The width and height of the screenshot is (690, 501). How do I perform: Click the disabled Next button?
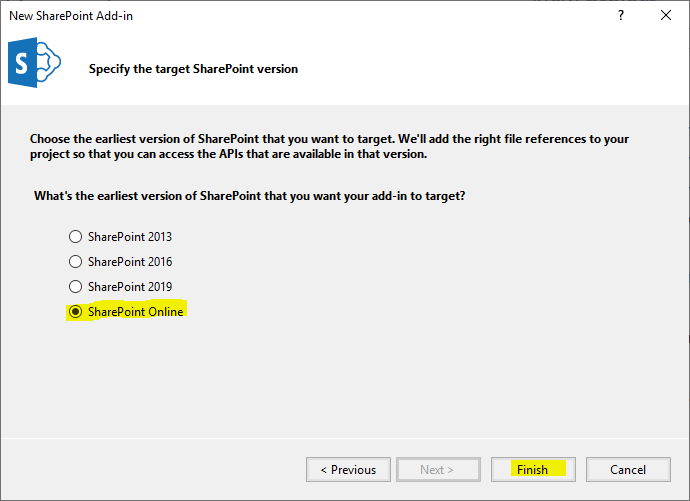[x=436, y=469]
